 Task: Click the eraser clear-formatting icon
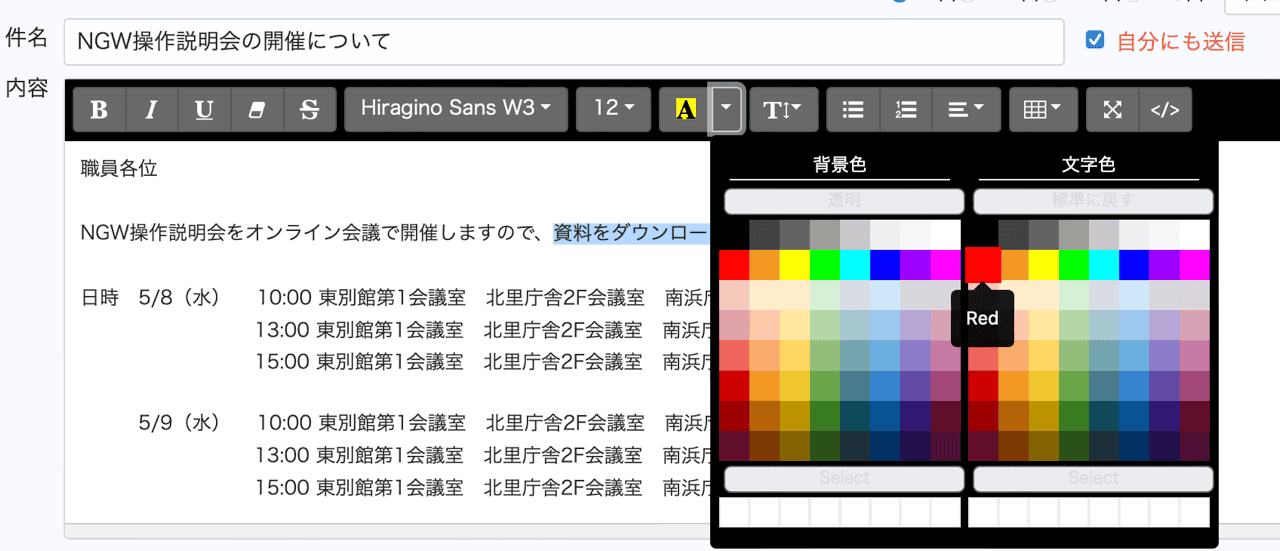tap(257, 110)
